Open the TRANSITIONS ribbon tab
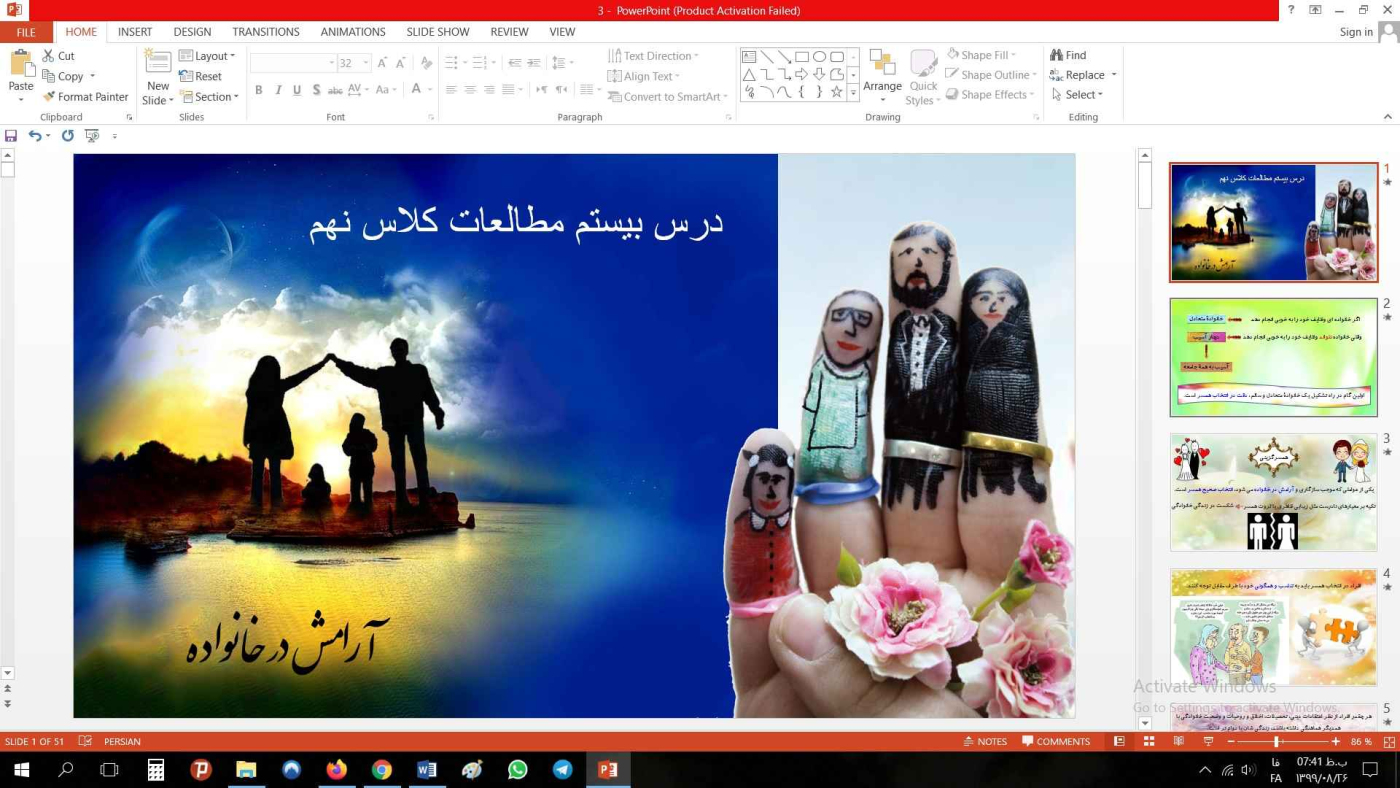 click(x=265, y=32)
